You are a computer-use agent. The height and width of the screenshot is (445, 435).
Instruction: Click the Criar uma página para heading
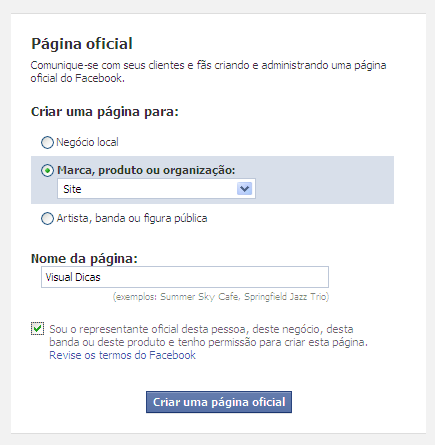(105, 112)
